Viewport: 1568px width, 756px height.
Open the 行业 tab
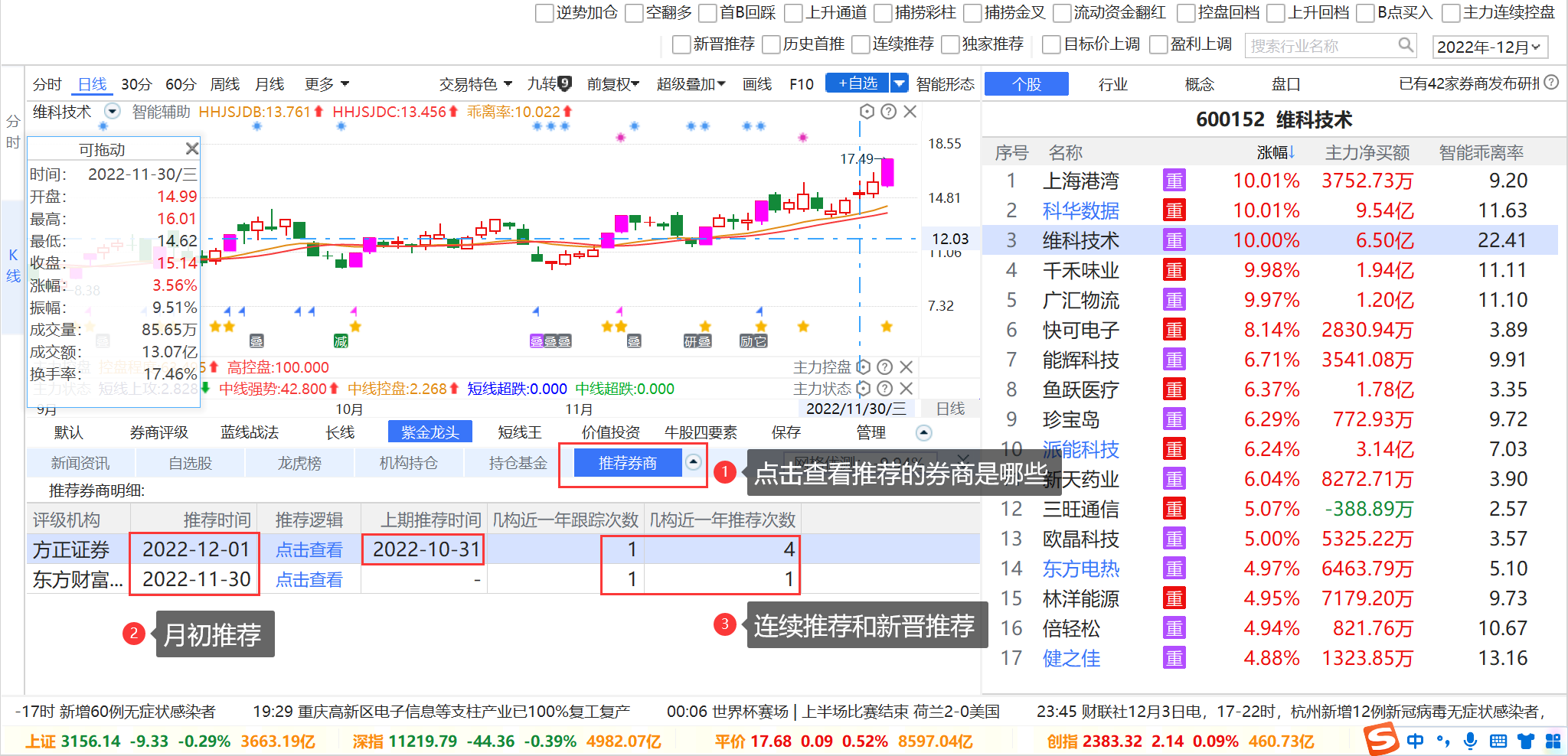tap(1113, 84)
